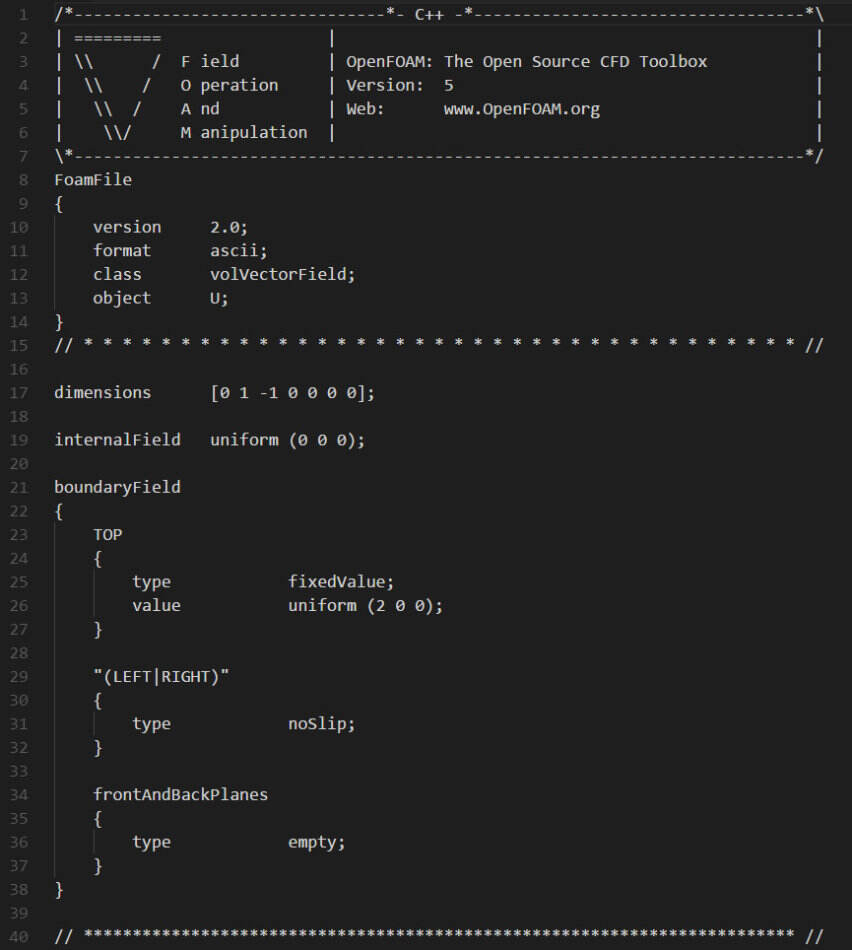Click line number 40 in the gutter
The height and width of the screenshot is (950, 852).
coord(19,937)
